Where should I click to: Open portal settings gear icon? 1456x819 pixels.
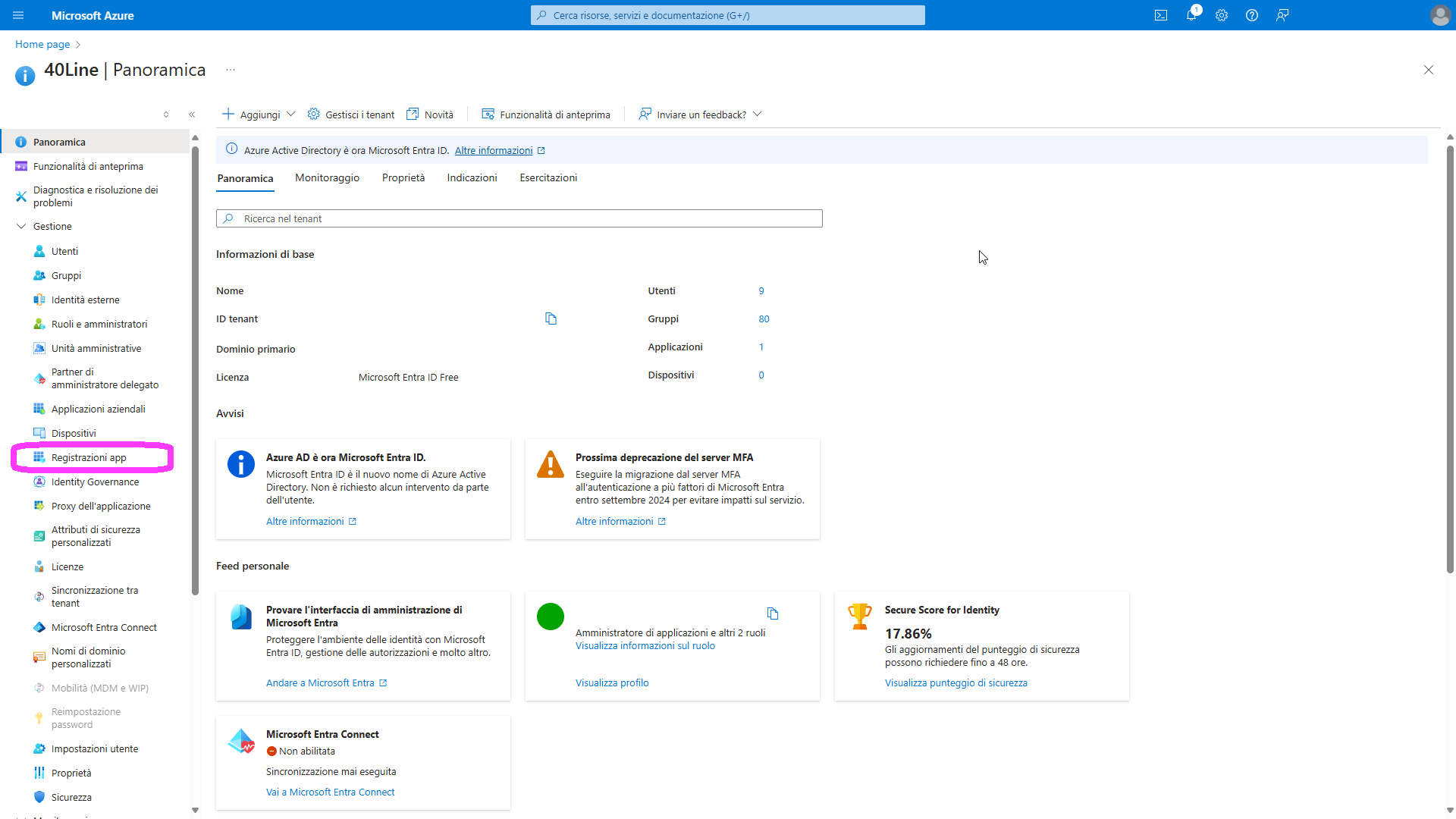pyautogui.click(x=1222, y=15)
